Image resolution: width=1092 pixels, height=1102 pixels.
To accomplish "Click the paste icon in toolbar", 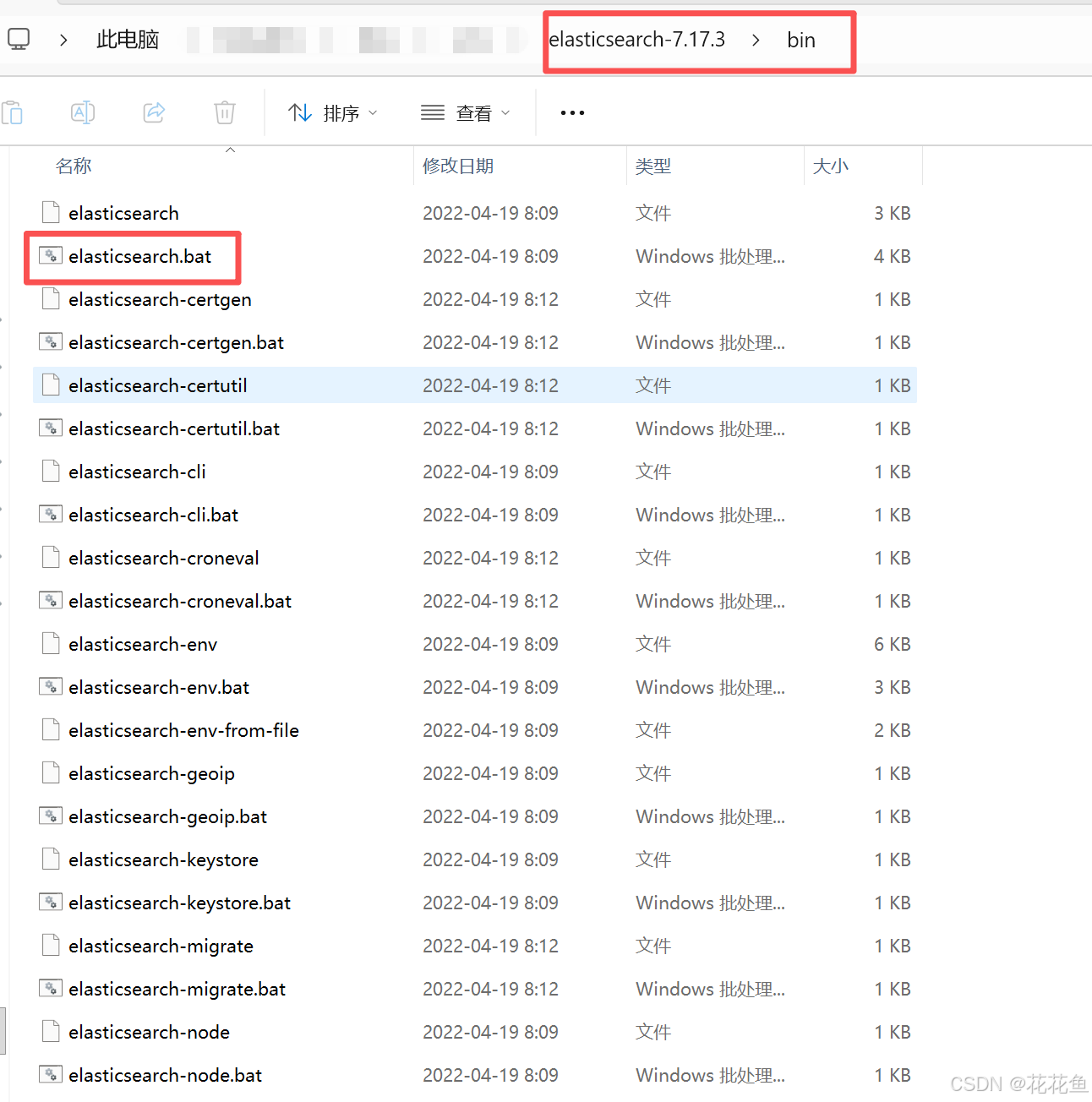I will tap(12, 112).
